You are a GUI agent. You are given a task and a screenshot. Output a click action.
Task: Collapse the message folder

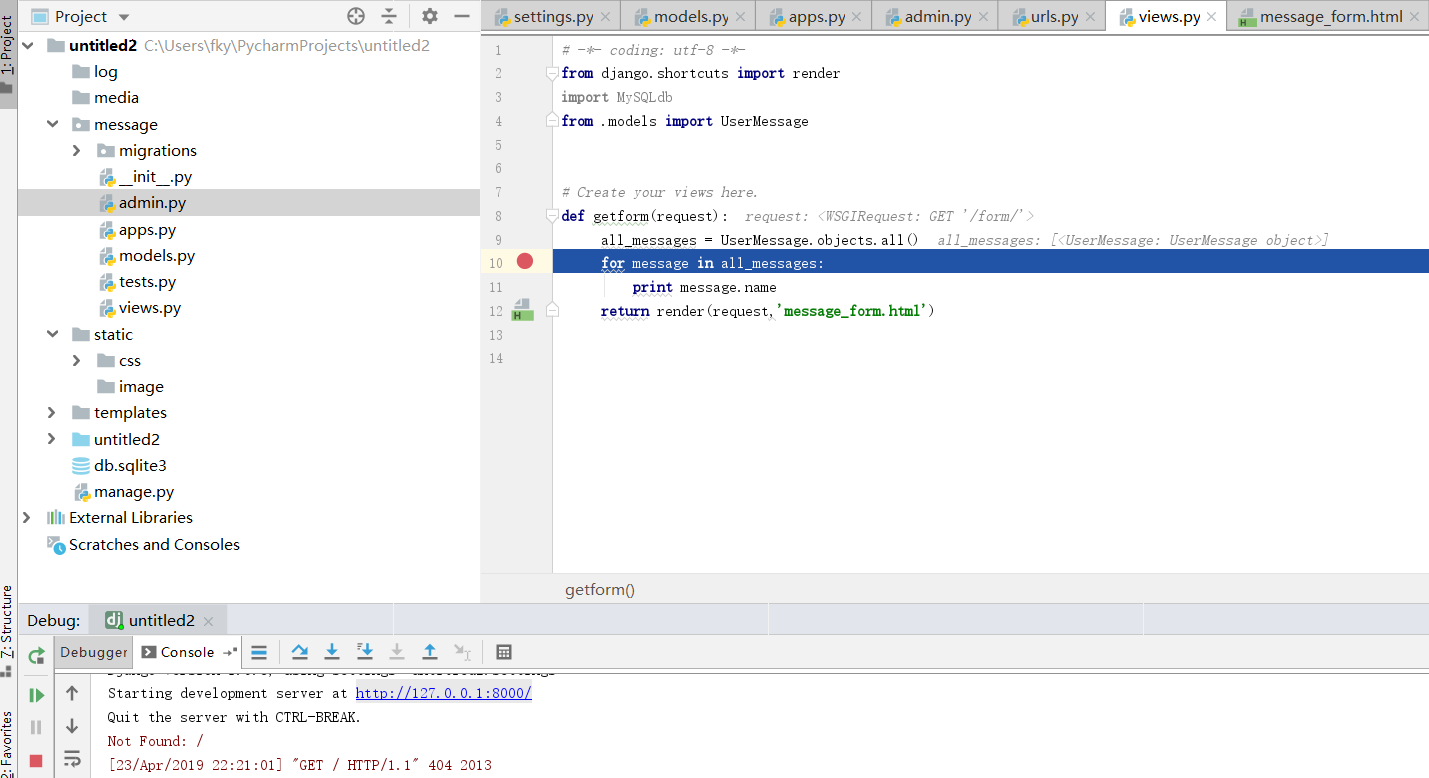[x=52, y=124]
